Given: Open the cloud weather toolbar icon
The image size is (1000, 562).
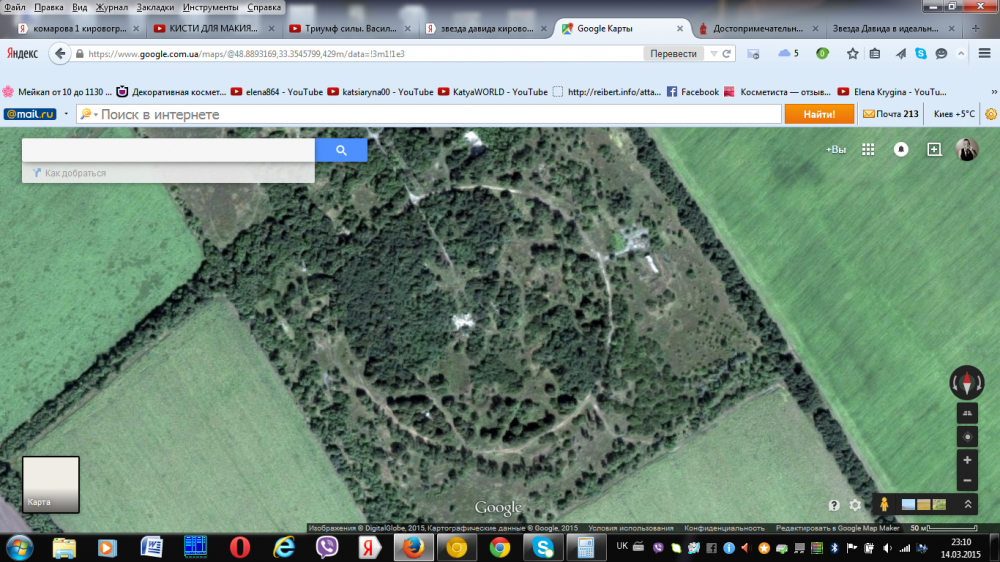Looking at the screenshot, I should 788,54.
